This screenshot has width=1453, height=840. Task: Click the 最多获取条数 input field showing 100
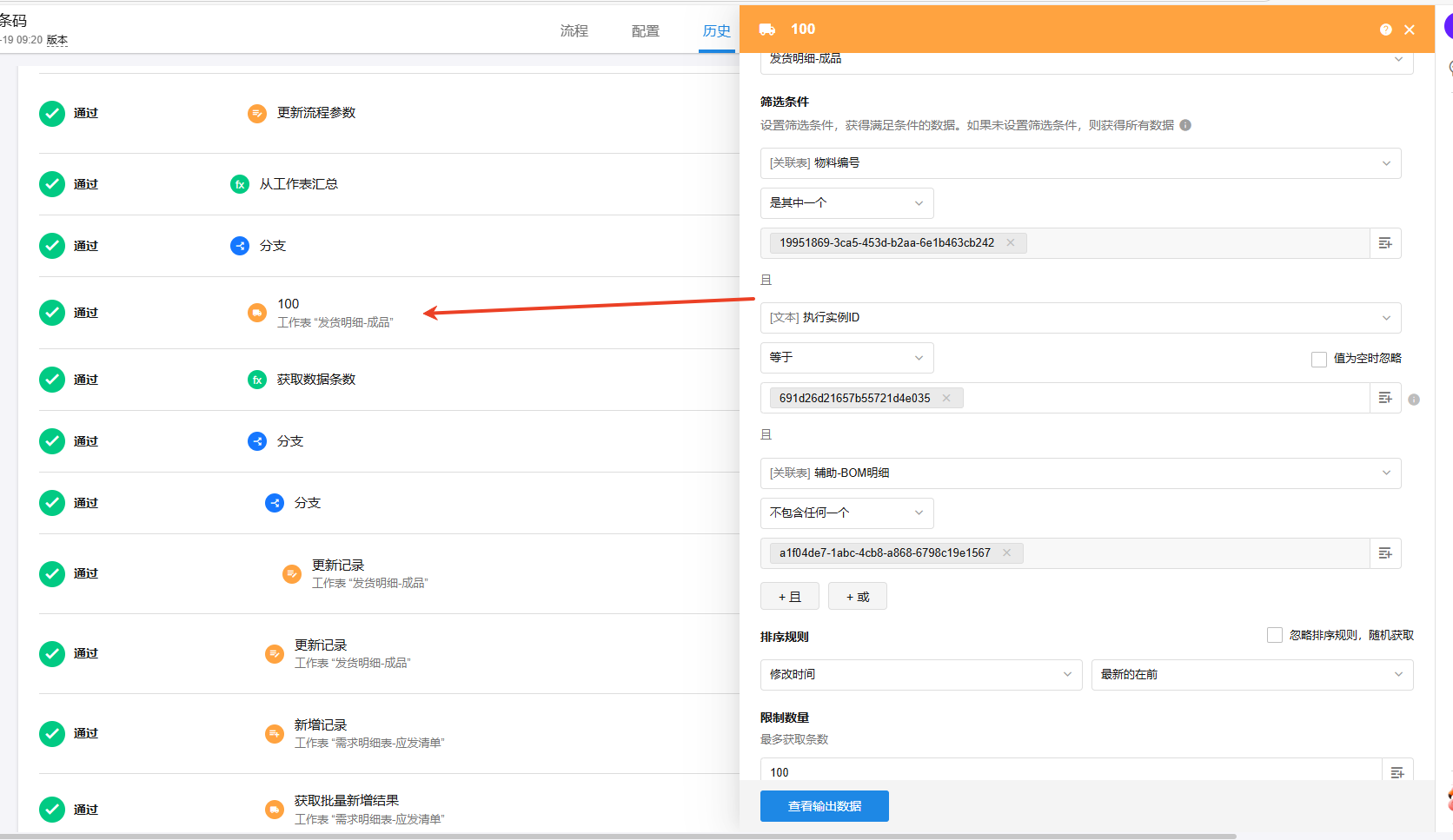tap(1069, 771)
